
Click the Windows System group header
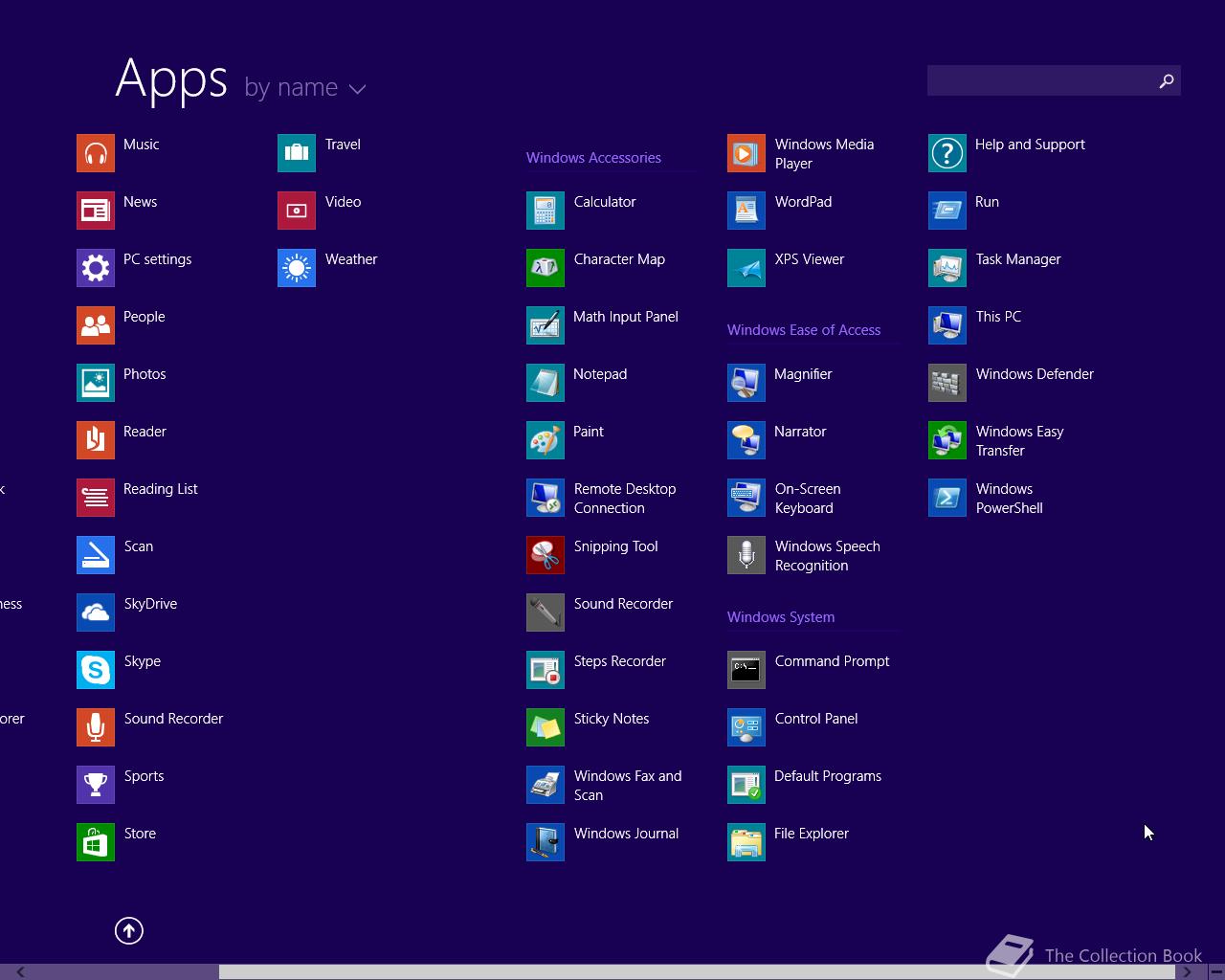click(x=781, y=617)
